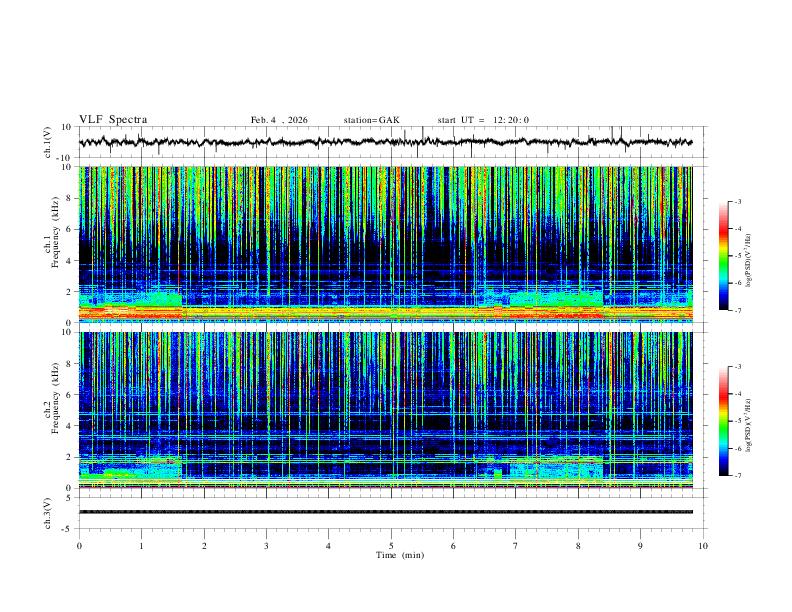
Task: Click tick label 6 on the Time axis
Action: (x=453, y=546)
